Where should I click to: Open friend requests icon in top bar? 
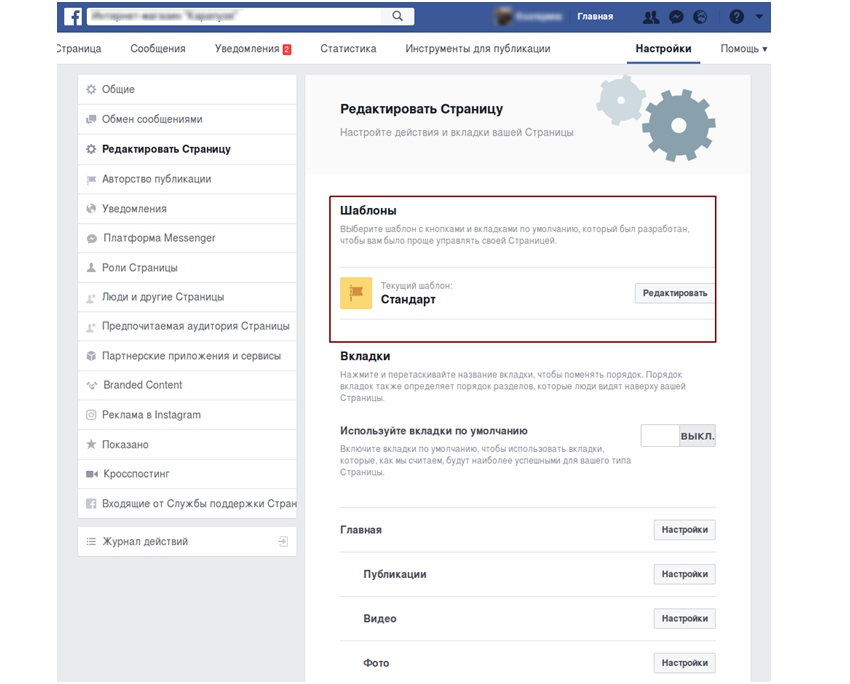(x=652, y=17)
